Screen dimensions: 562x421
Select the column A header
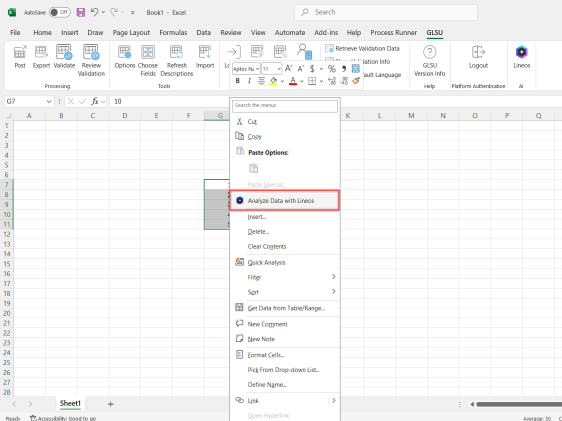click(x=29, y=116)
